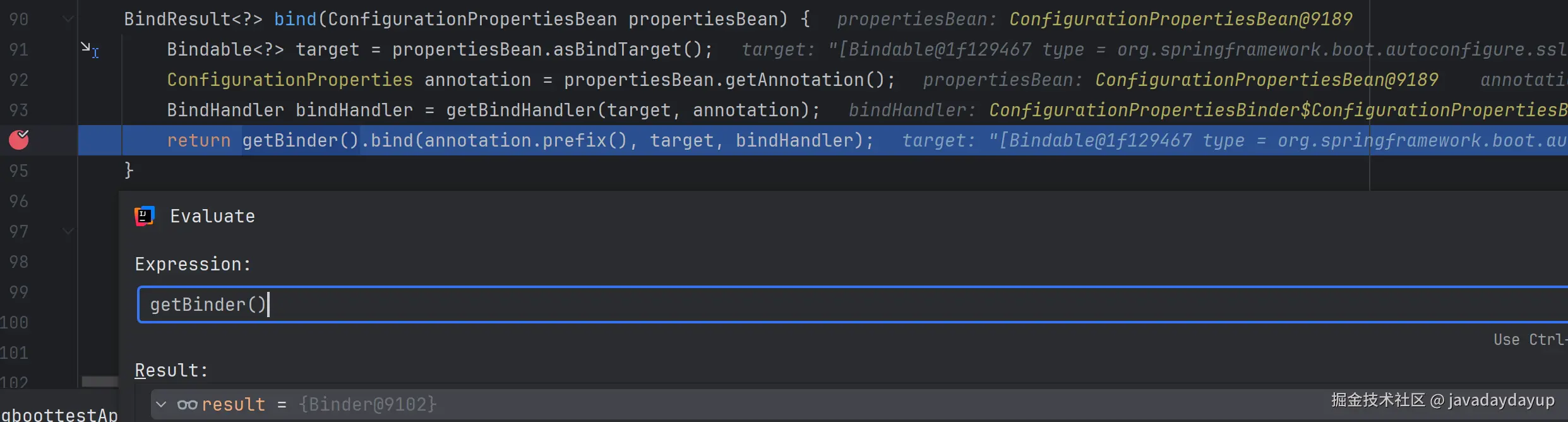Click the asBindTarget() call on line 91
The image size is (1568, 422).
click(631, 49)
